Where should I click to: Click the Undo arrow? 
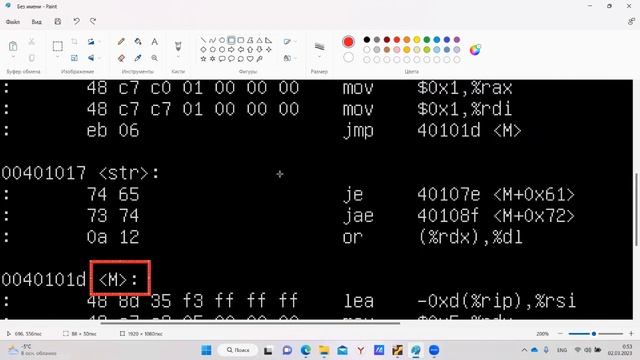pyautogui.click(x=76, y=22)
